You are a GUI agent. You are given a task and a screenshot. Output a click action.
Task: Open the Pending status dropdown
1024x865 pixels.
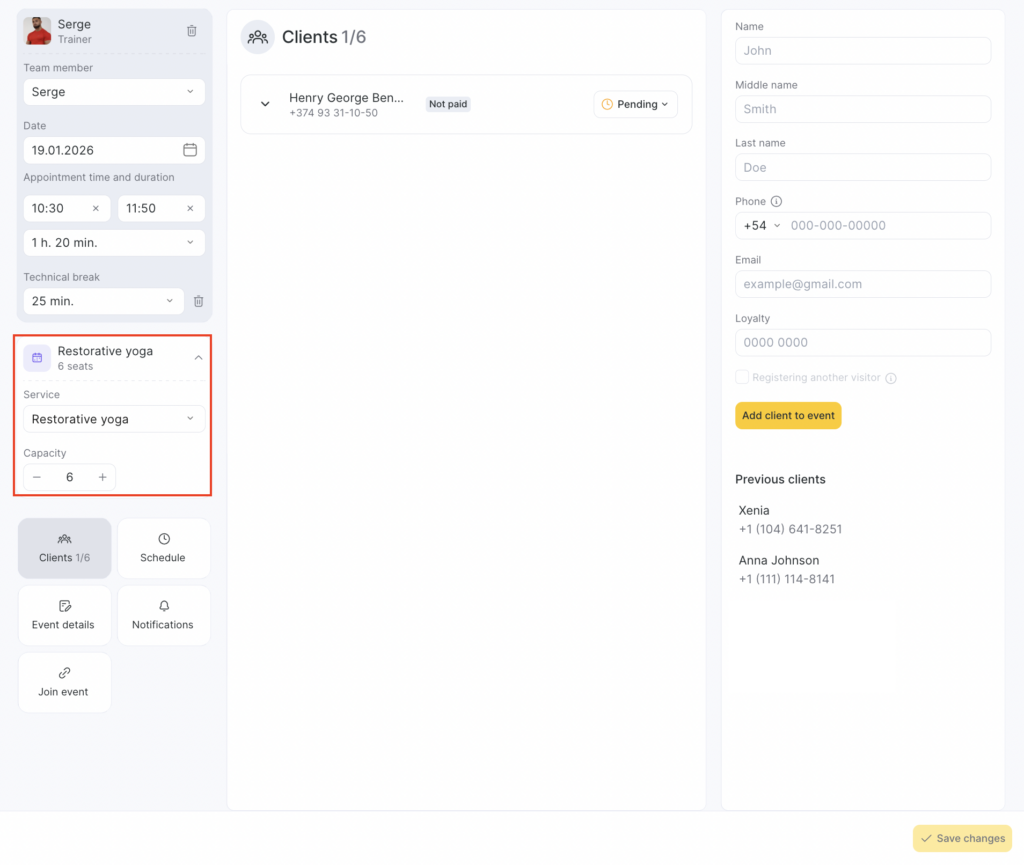pos(636,104)
